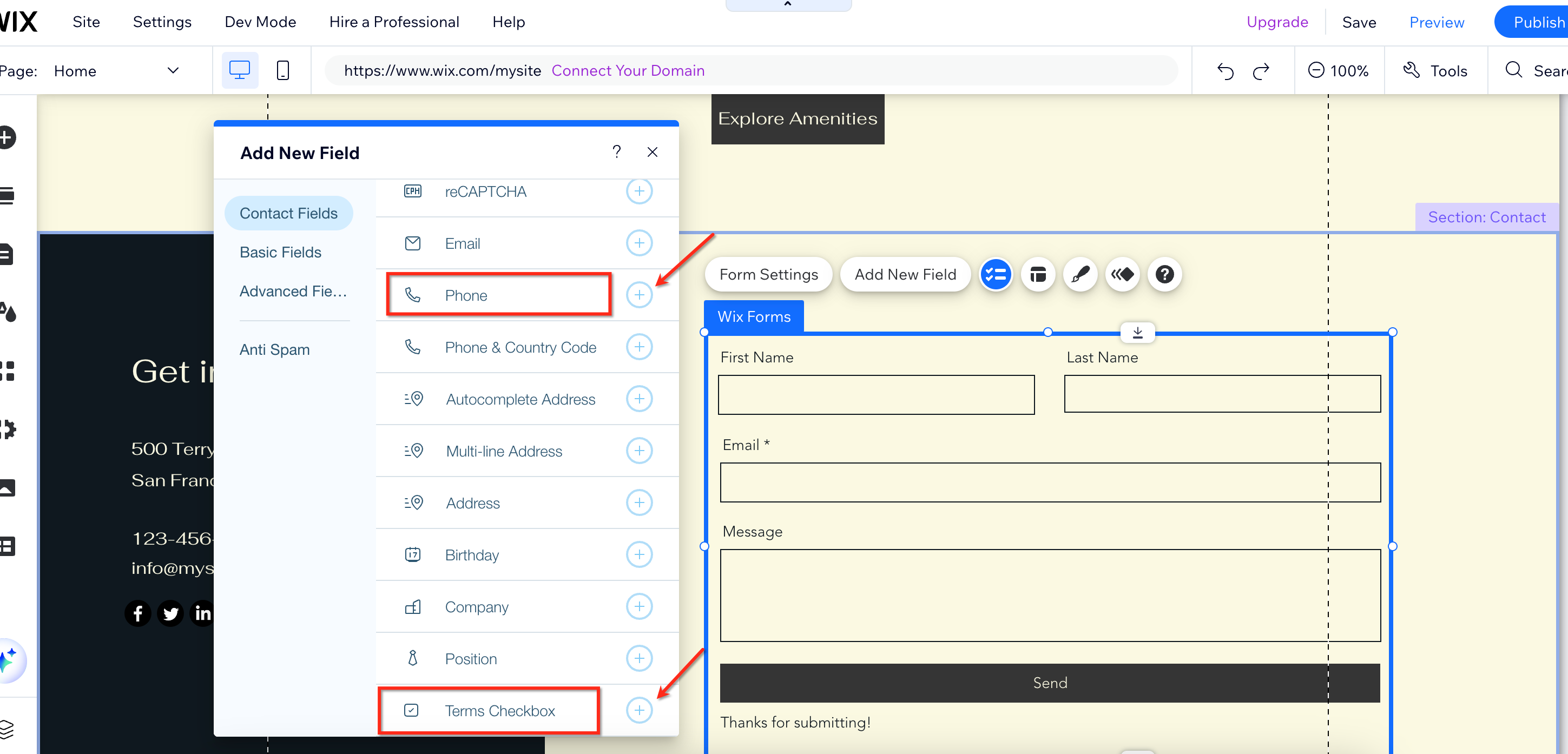The image size is (1568, 754).
Task: Click the Last Name input field
Action: [1222, 394]
